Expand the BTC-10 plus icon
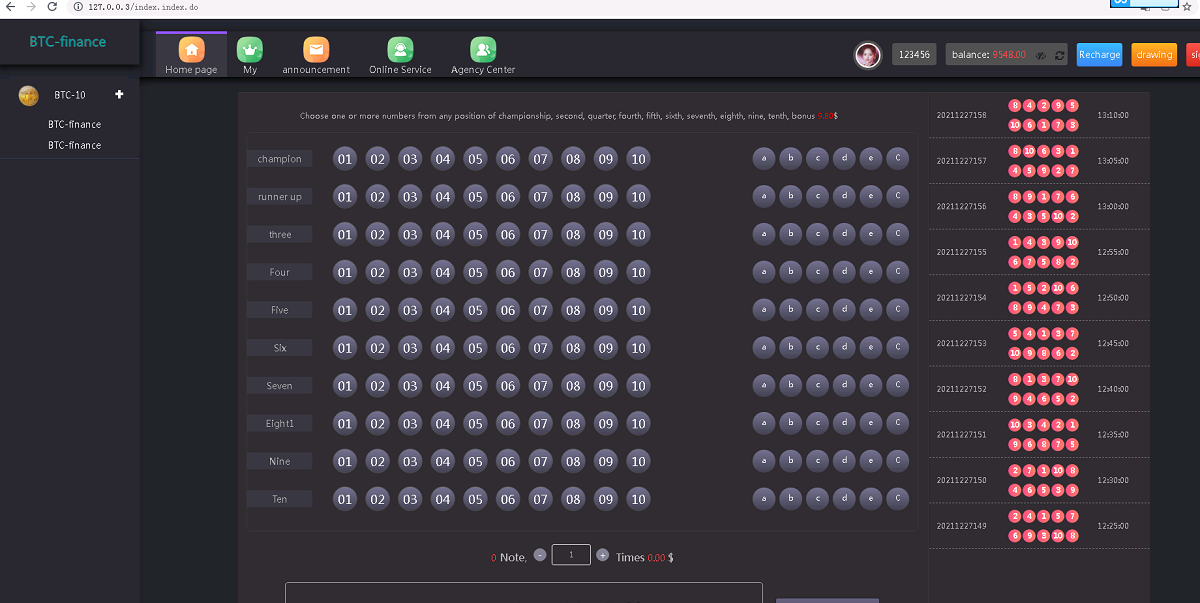Screen dimensions: 1200x603 point(120,95)
